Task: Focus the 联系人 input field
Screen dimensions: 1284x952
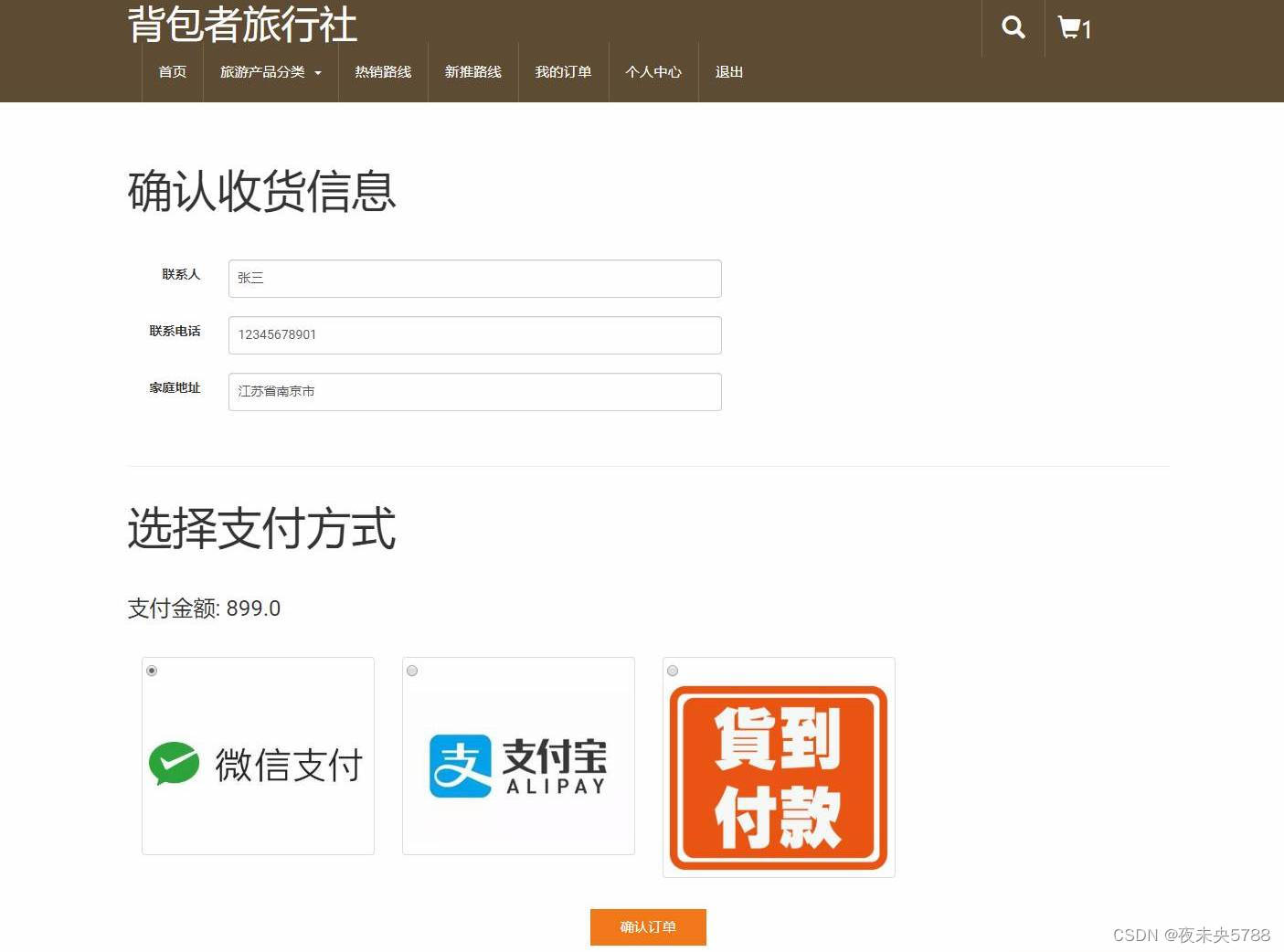Action: (x=475, y=279)
